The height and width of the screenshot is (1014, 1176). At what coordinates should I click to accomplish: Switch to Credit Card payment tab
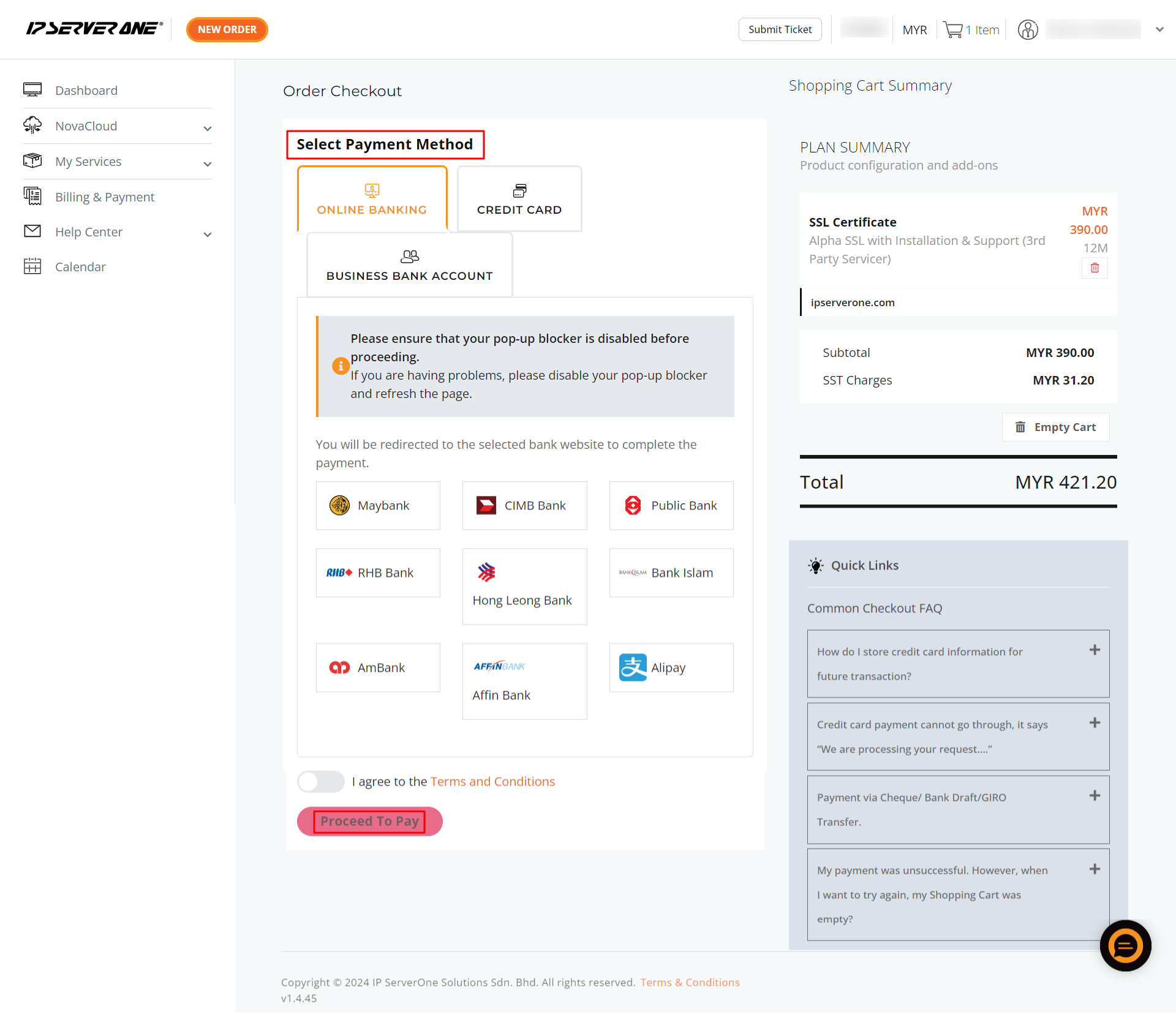point(519,199)
